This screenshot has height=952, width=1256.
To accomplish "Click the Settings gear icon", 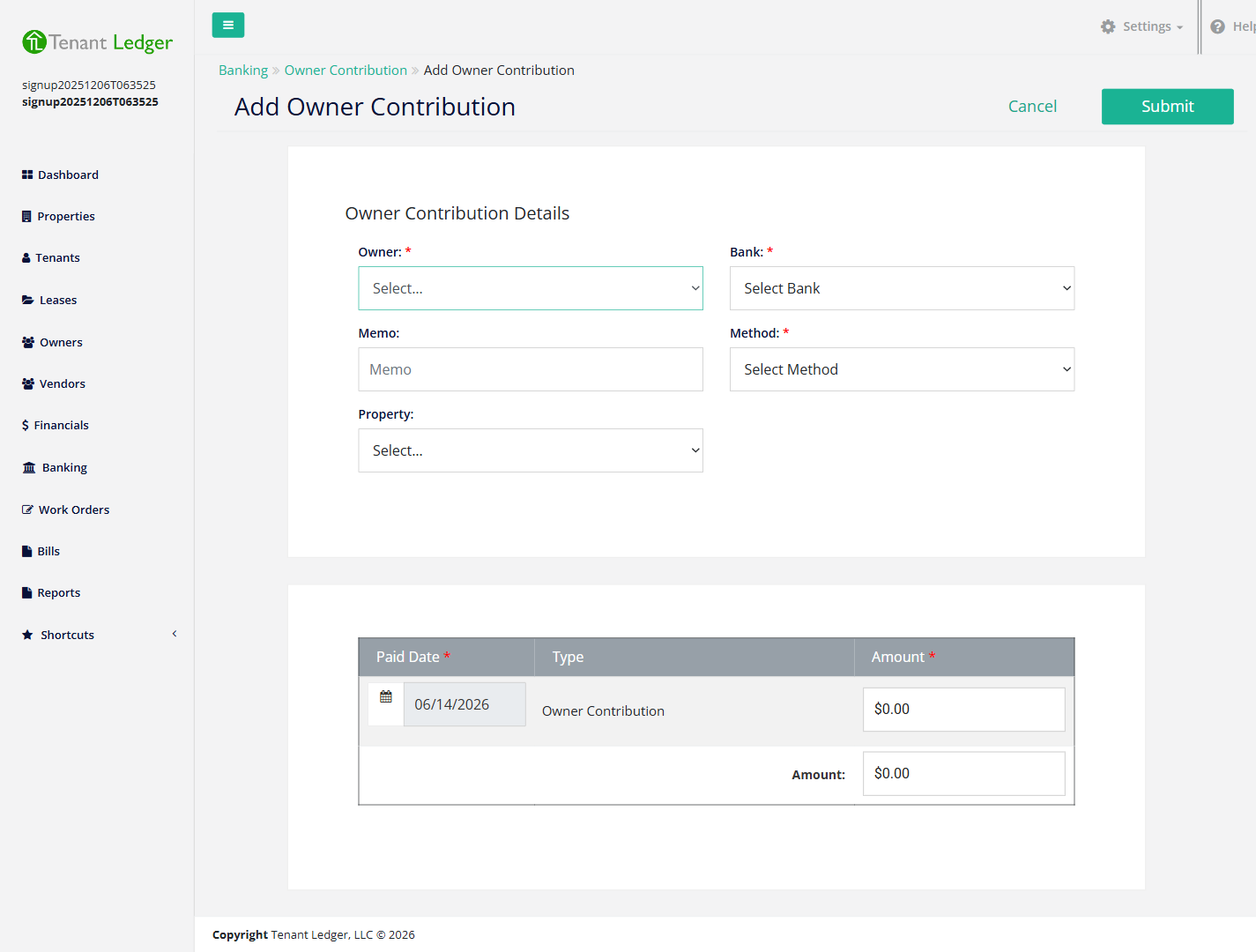I will pyautogui.click(x=1108, y=26).
